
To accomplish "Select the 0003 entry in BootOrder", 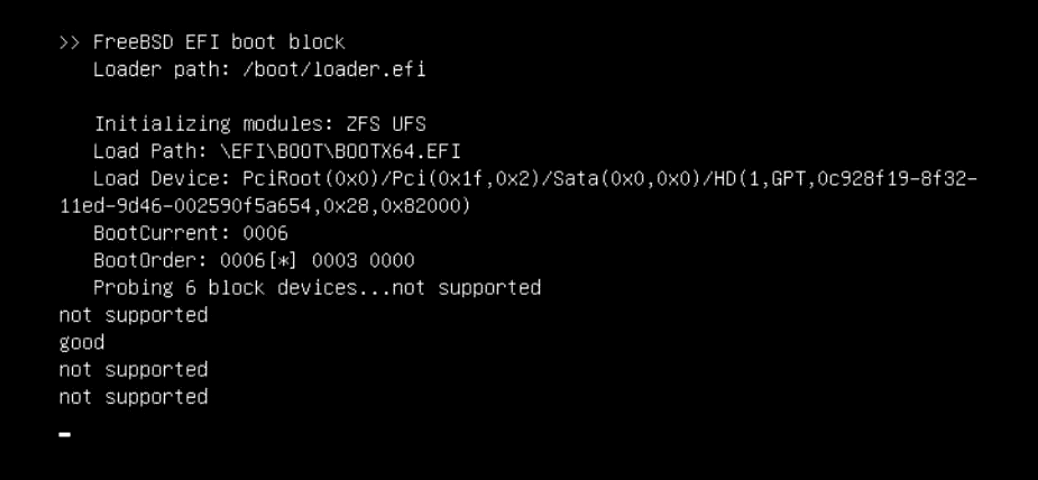I will [334, 260].
